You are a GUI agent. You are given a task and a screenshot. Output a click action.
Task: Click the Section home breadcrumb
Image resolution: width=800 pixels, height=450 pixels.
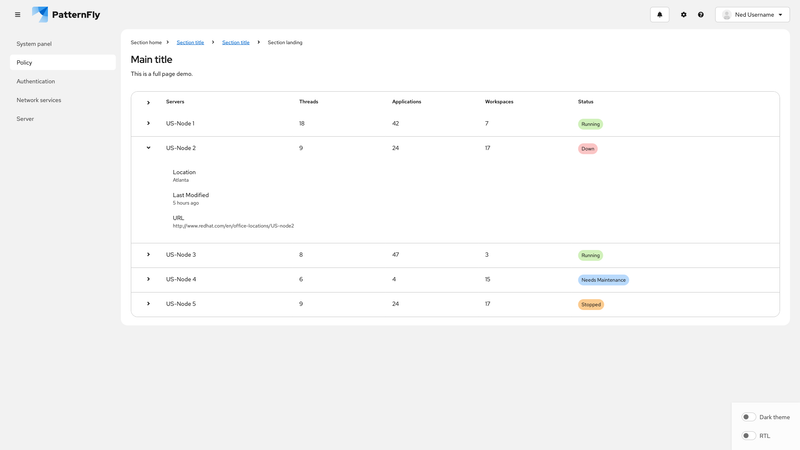[146, 42]
